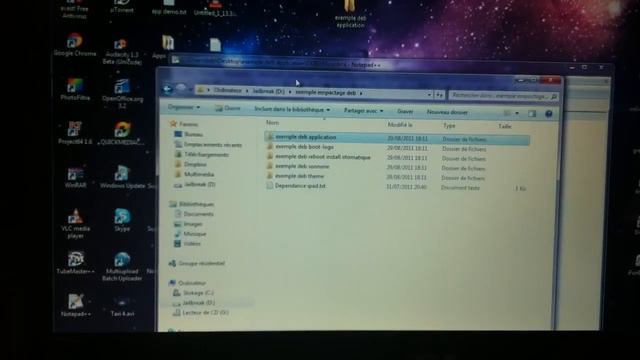Click Jailbreak (D:) in the address breadcrumb
This screenshot has height=360, width=640.
click(x=268, y=91)
